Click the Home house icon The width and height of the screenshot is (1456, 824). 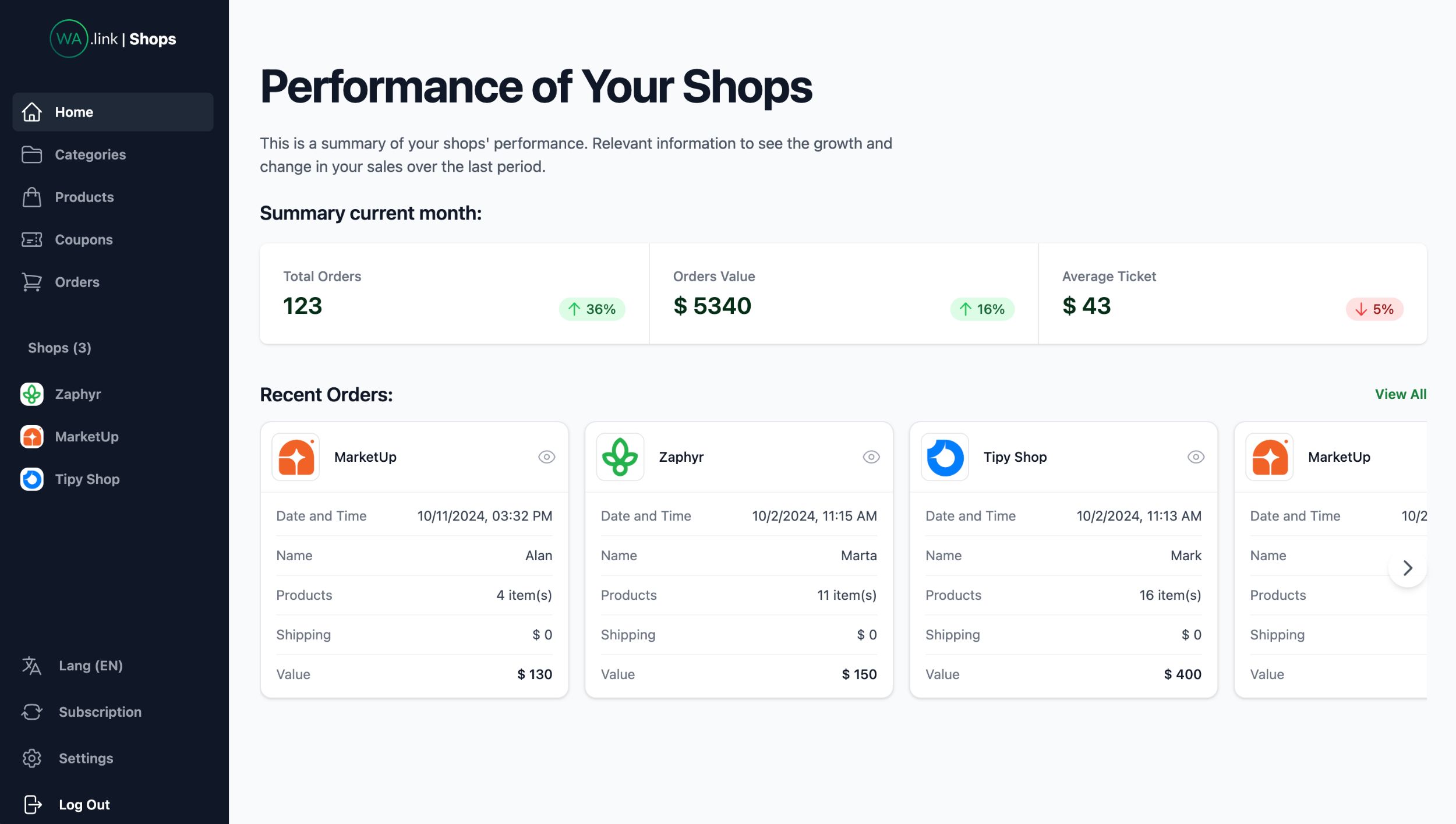coord(31,112)
